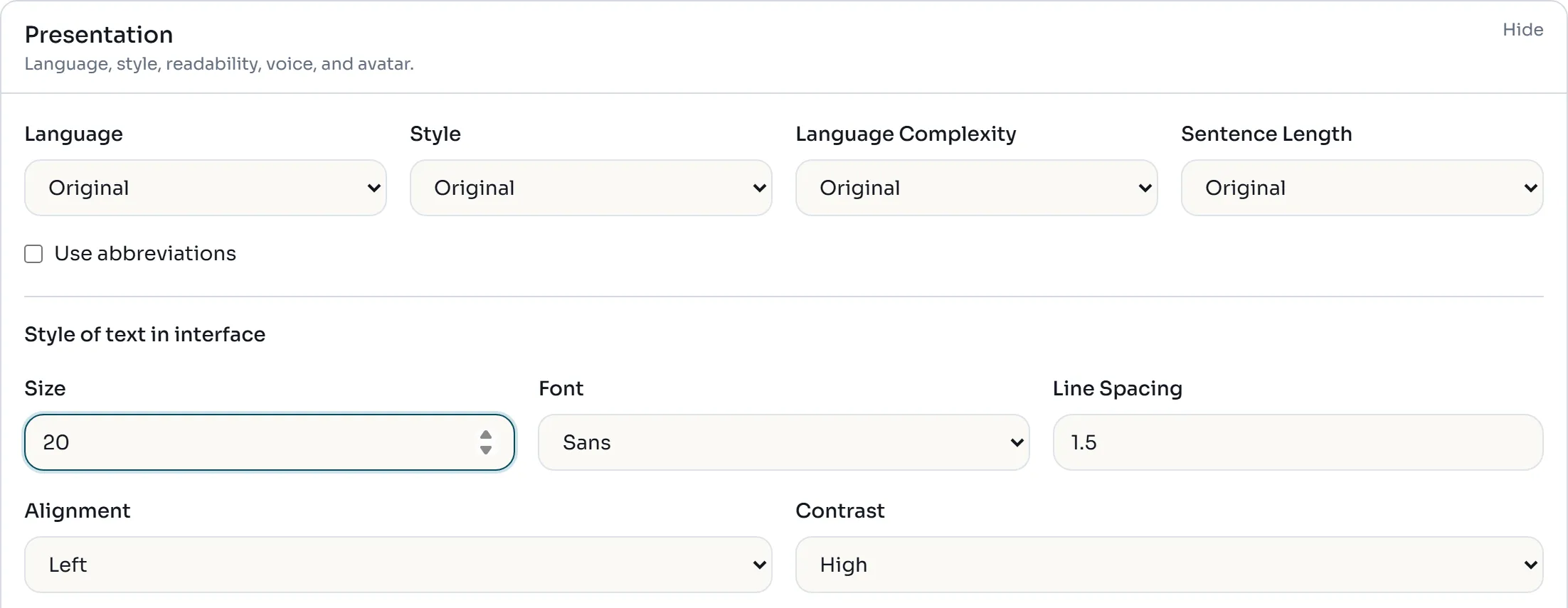
Task: Click the Contrast label
Action: (840, 511)
